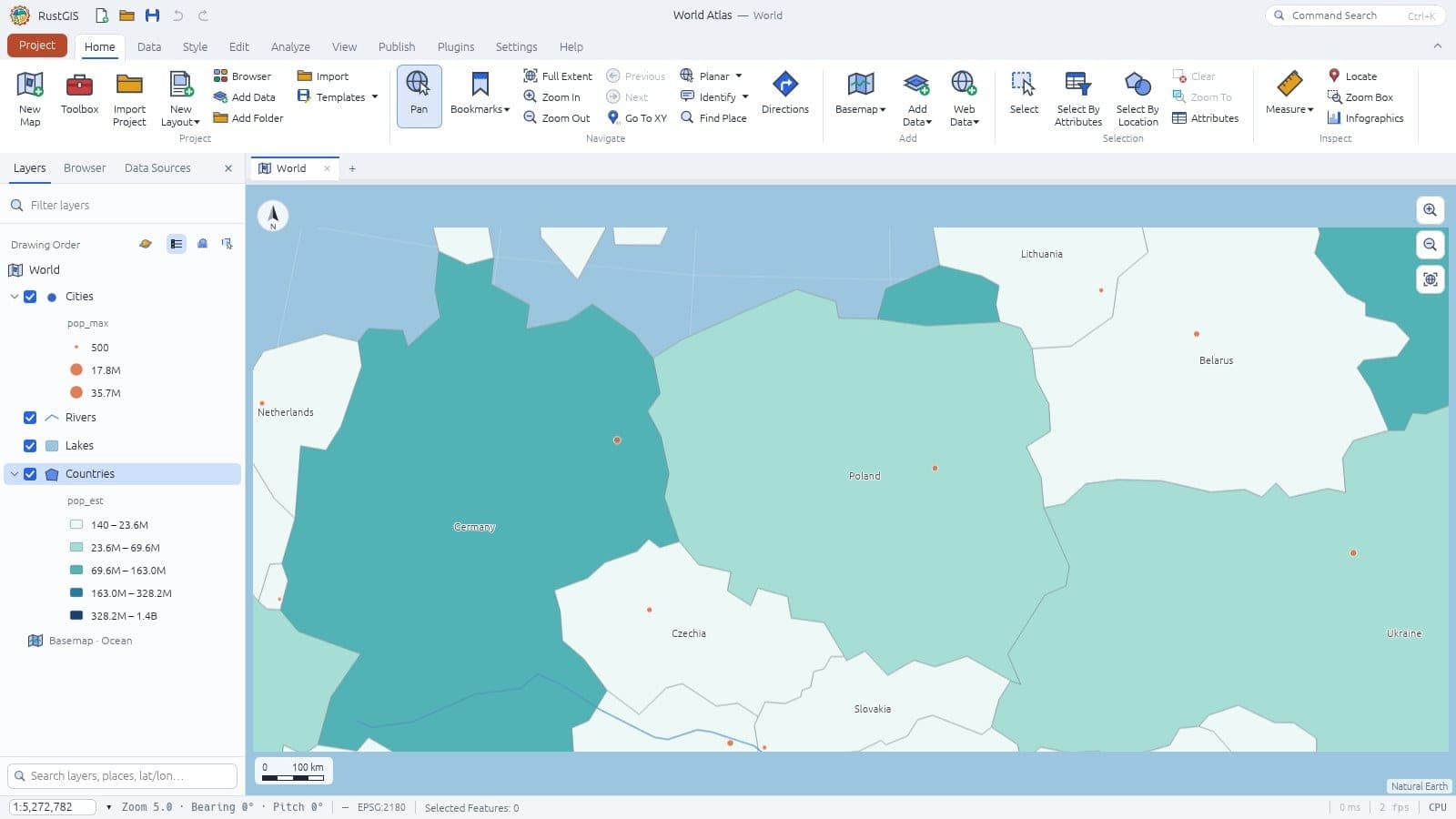Viewport: 1456px width, 819px height.
Task: Activate the Zoom Box tool
Action: click(1360, 97)
